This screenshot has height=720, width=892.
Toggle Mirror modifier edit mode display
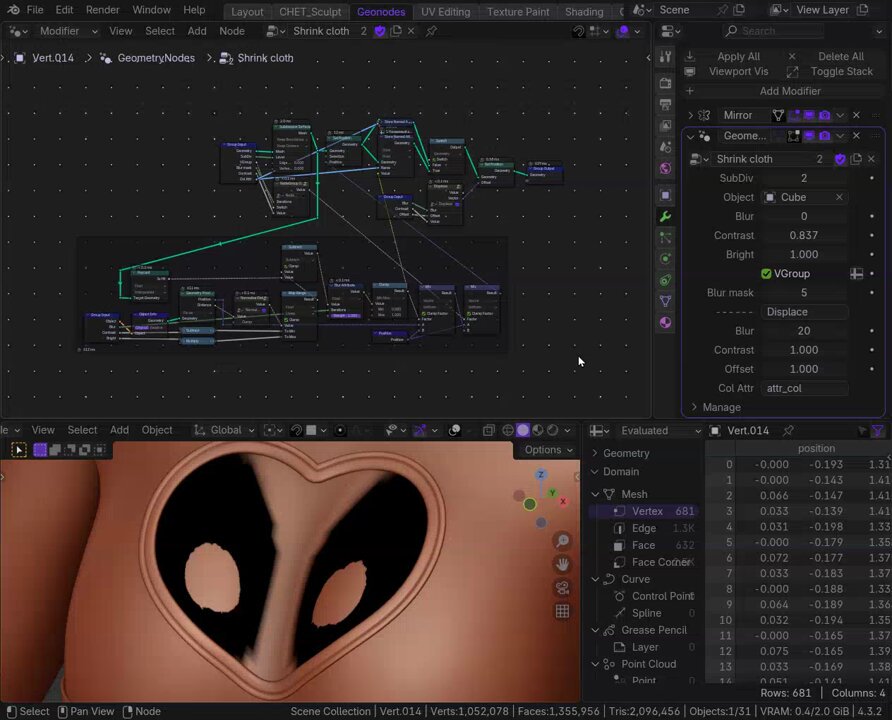tap(794, 115)
